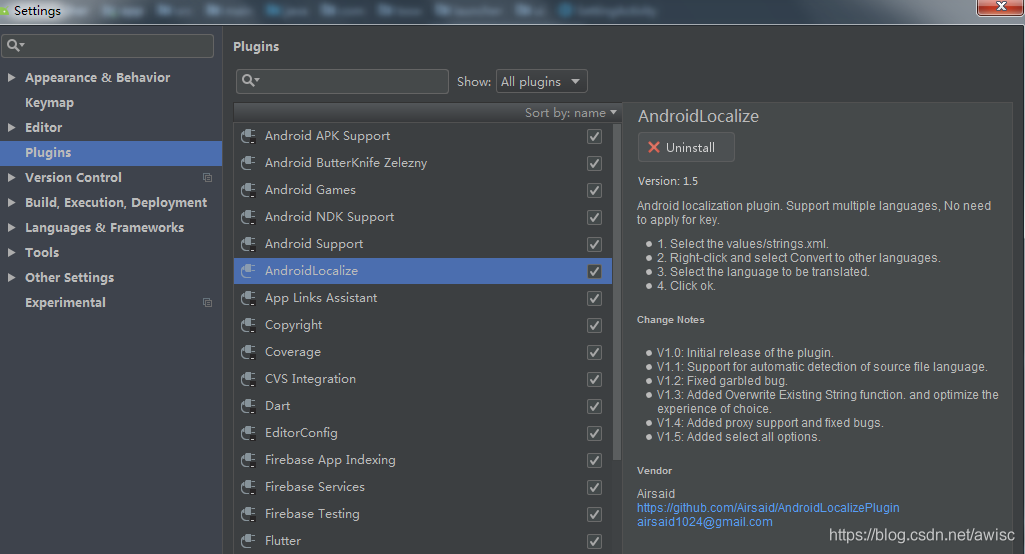Click the Firebase Services plugin icon
Viewport: 1025px width, 554px height.
(x=248, y=487)
